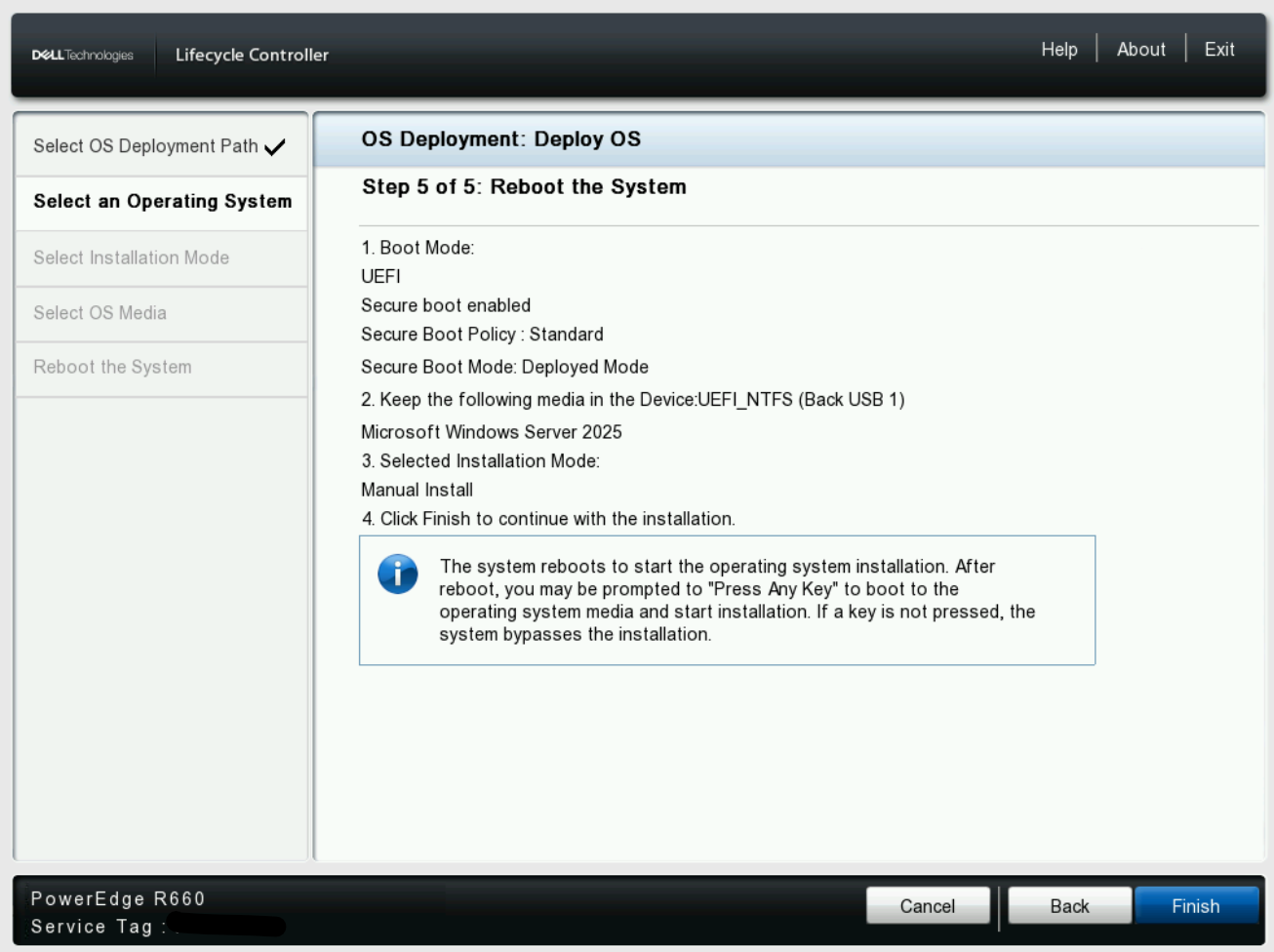Click the 'Lifecycle Controller' title text
The height and width of the screenshot is (952, 1274).
click(x=252, y=56)
